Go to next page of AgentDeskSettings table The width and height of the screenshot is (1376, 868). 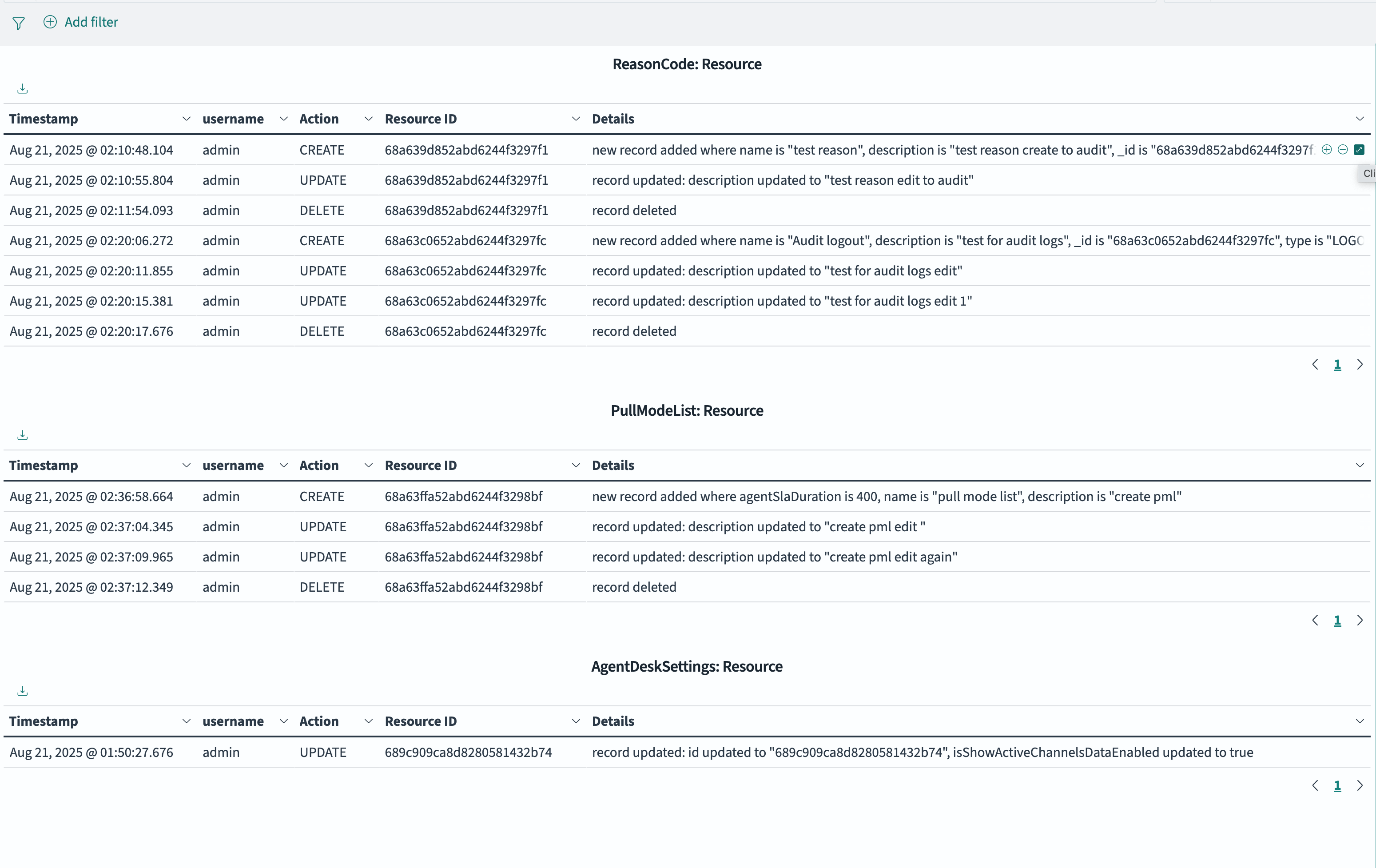[x=1360, y=786]
